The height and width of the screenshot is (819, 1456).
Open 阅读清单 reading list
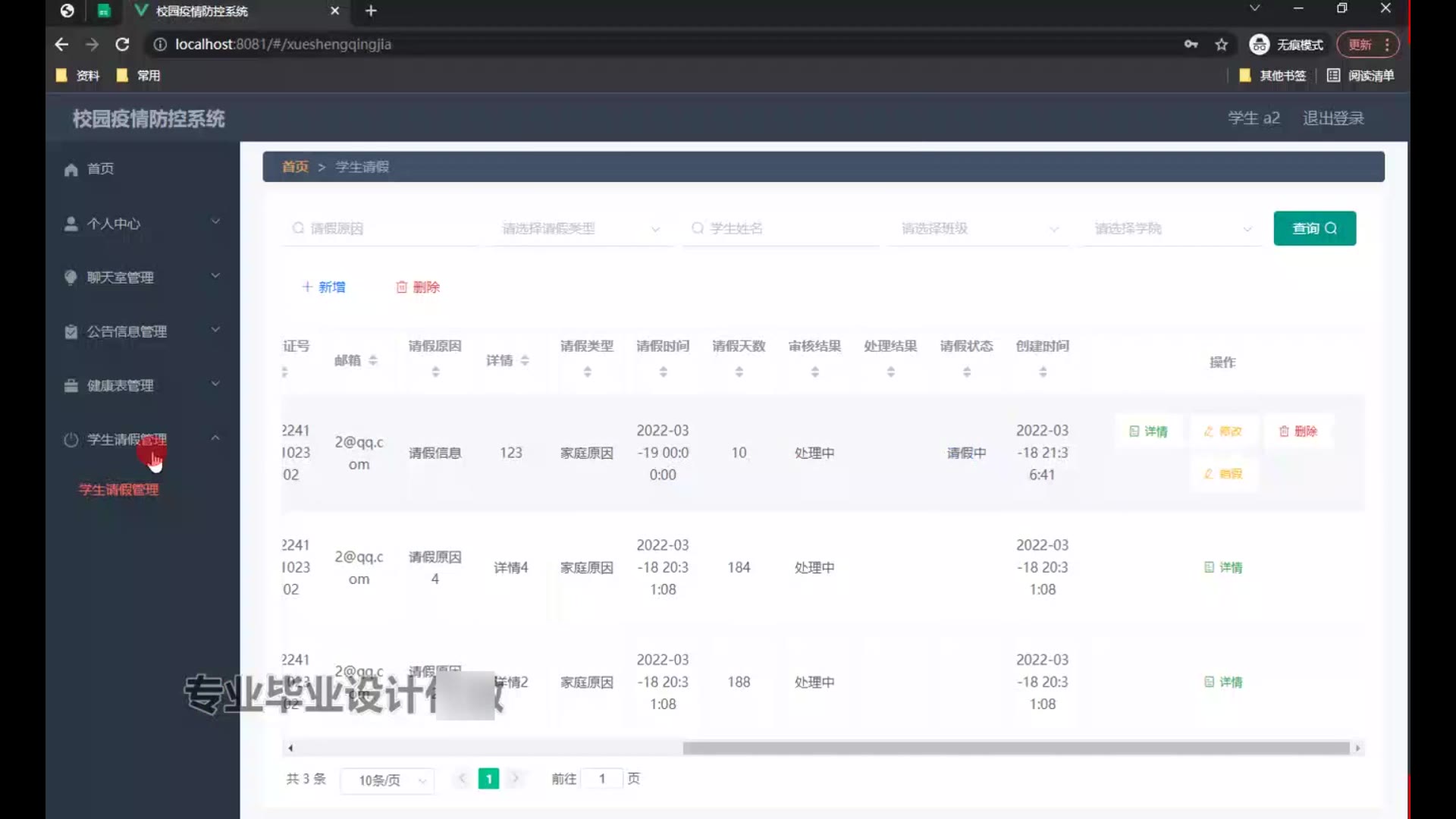coord(1361,76)
